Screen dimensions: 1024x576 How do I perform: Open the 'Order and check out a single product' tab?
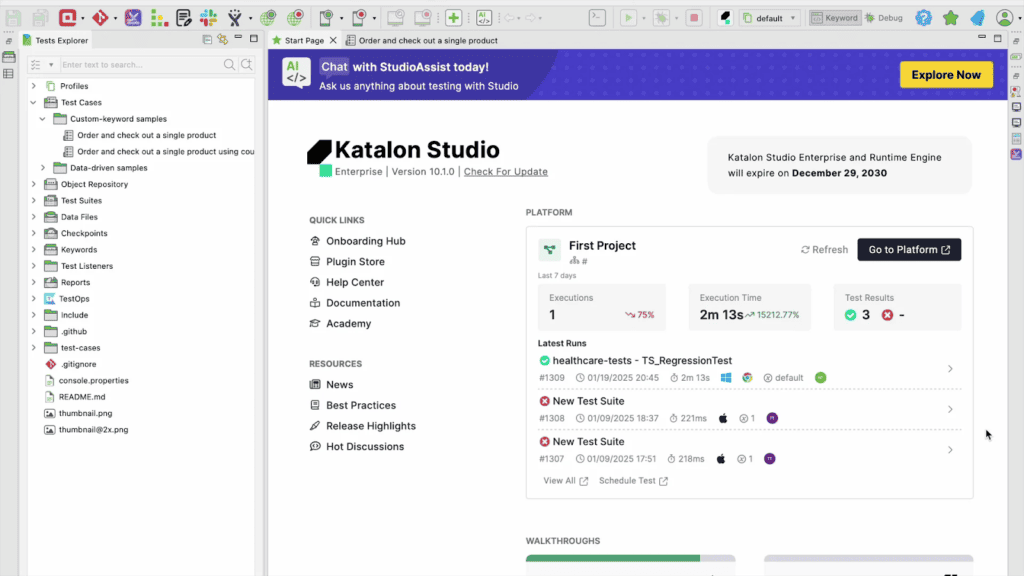tap(427, 41)
